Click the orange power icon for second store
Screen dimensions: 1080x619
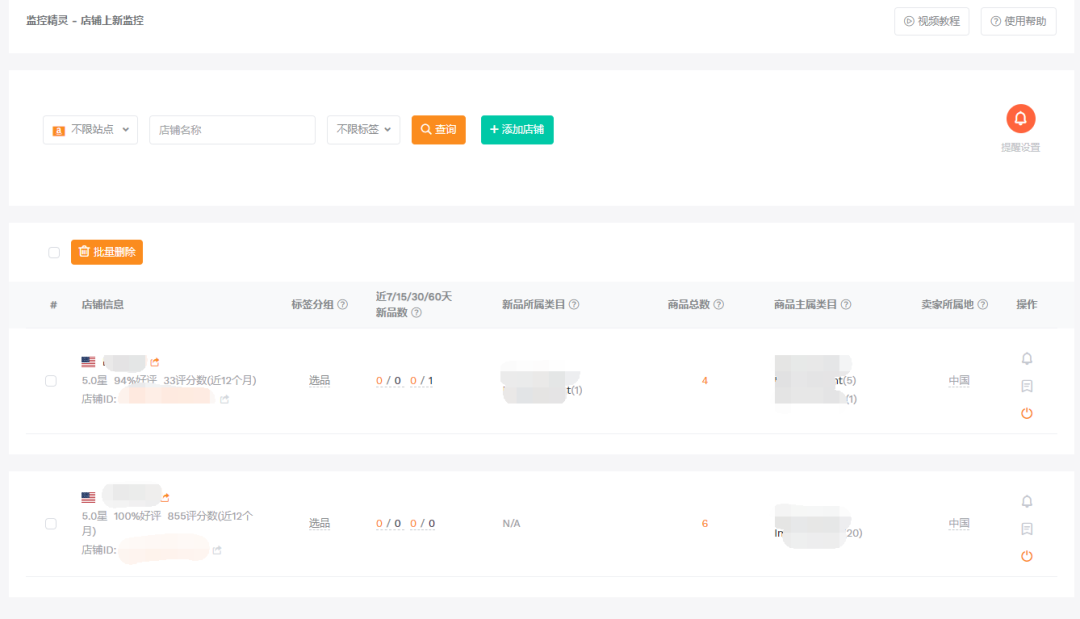1026,556
